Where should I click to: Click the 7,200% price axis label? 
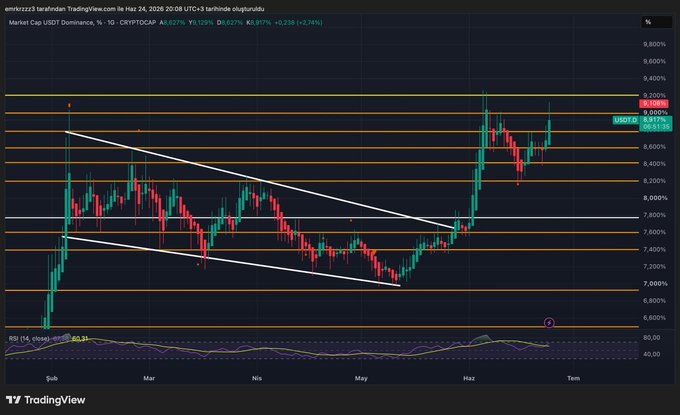click(654, 267)
